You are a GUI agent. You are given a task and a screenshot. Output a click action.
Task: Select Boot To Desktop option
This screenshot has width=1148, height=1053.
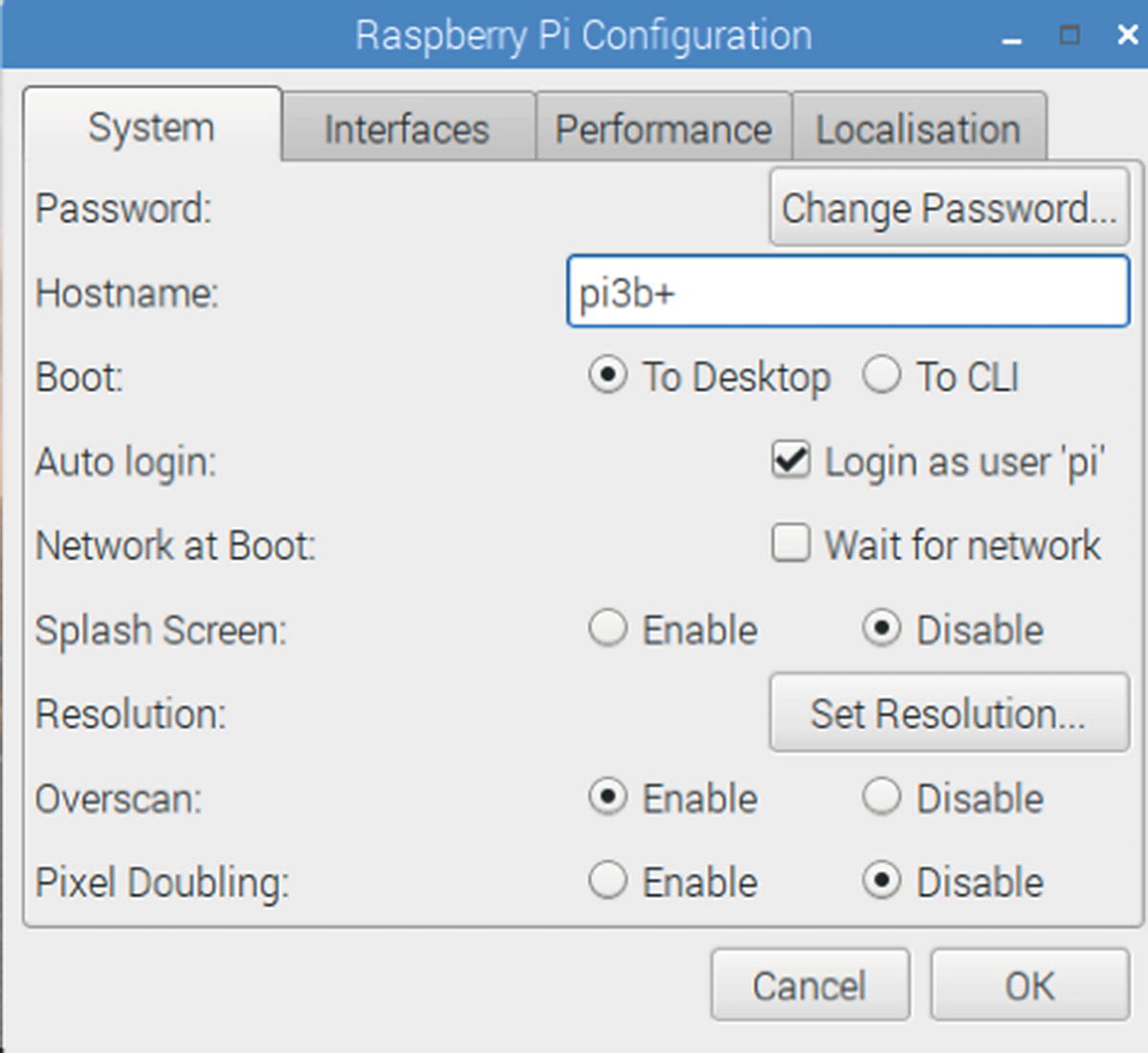pyautogui.click(x=607, y=376)
